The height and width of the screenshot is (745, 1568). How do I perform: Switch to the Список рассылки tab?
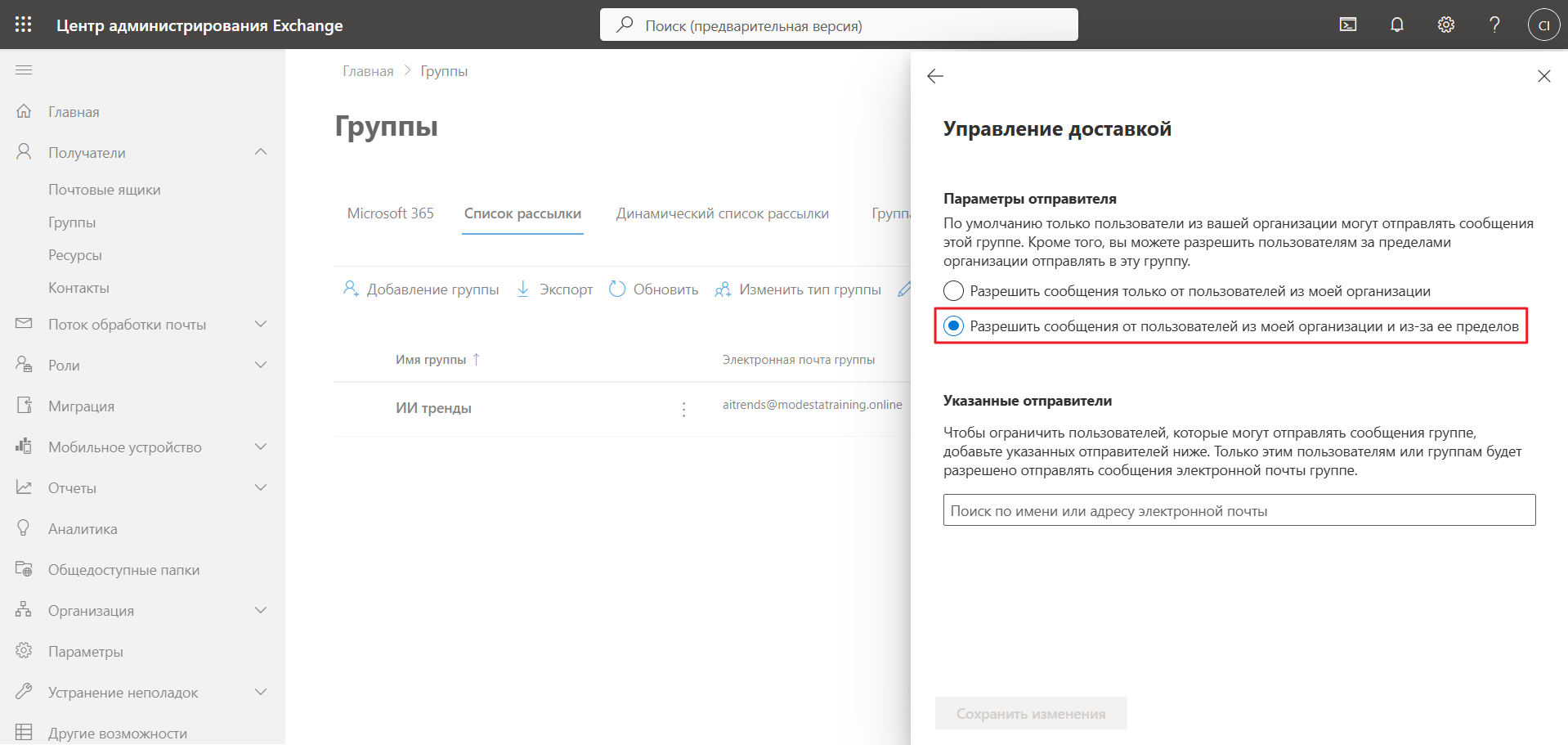point(522,213)
